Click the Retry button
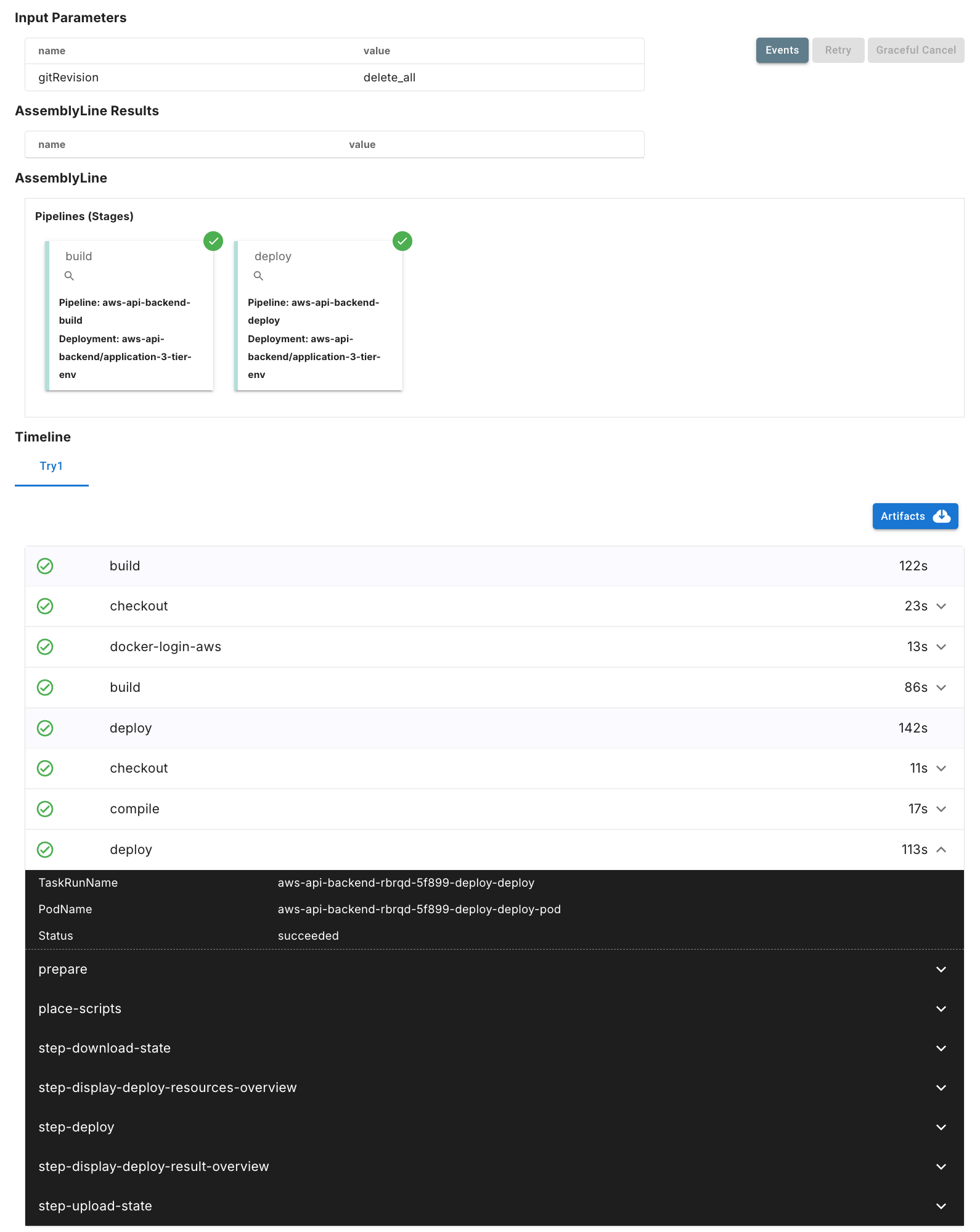Screen dimensions: 980x1232 click(838, 51)
